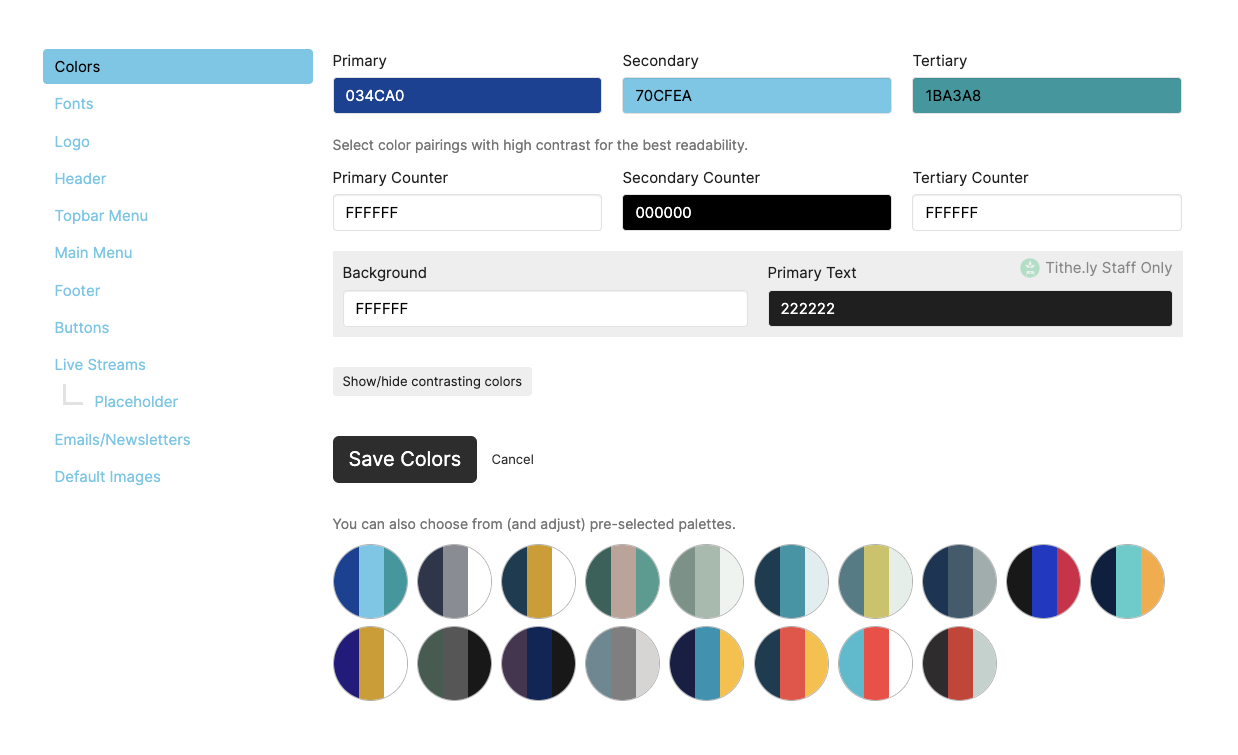Click the Primary color field 034CA0
Viewport: 1238px width, 755px height.
click(467, 96)
